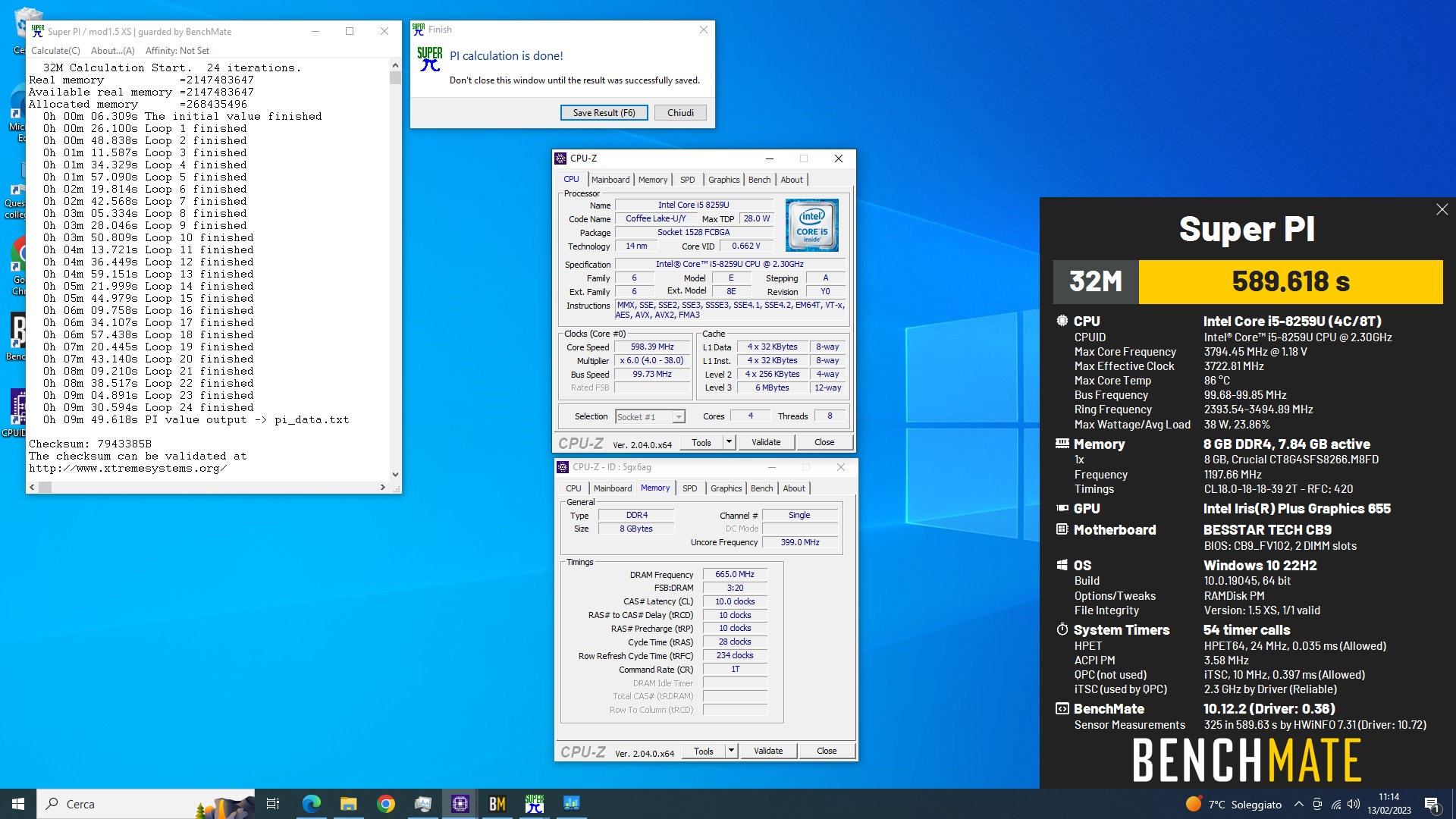Show hidden tray icons chevron
Image resolution: width=1456 pixels, height=819 pixels.
(x=1298, y=805)
